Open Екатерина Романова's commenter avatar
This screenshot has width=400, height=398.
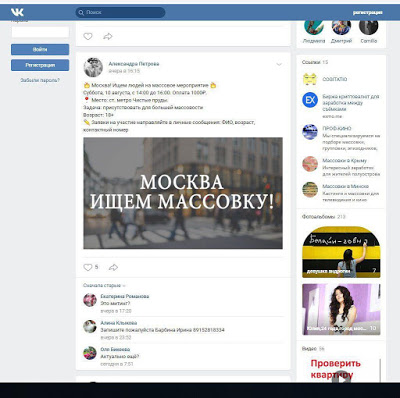tap(90, 300)
